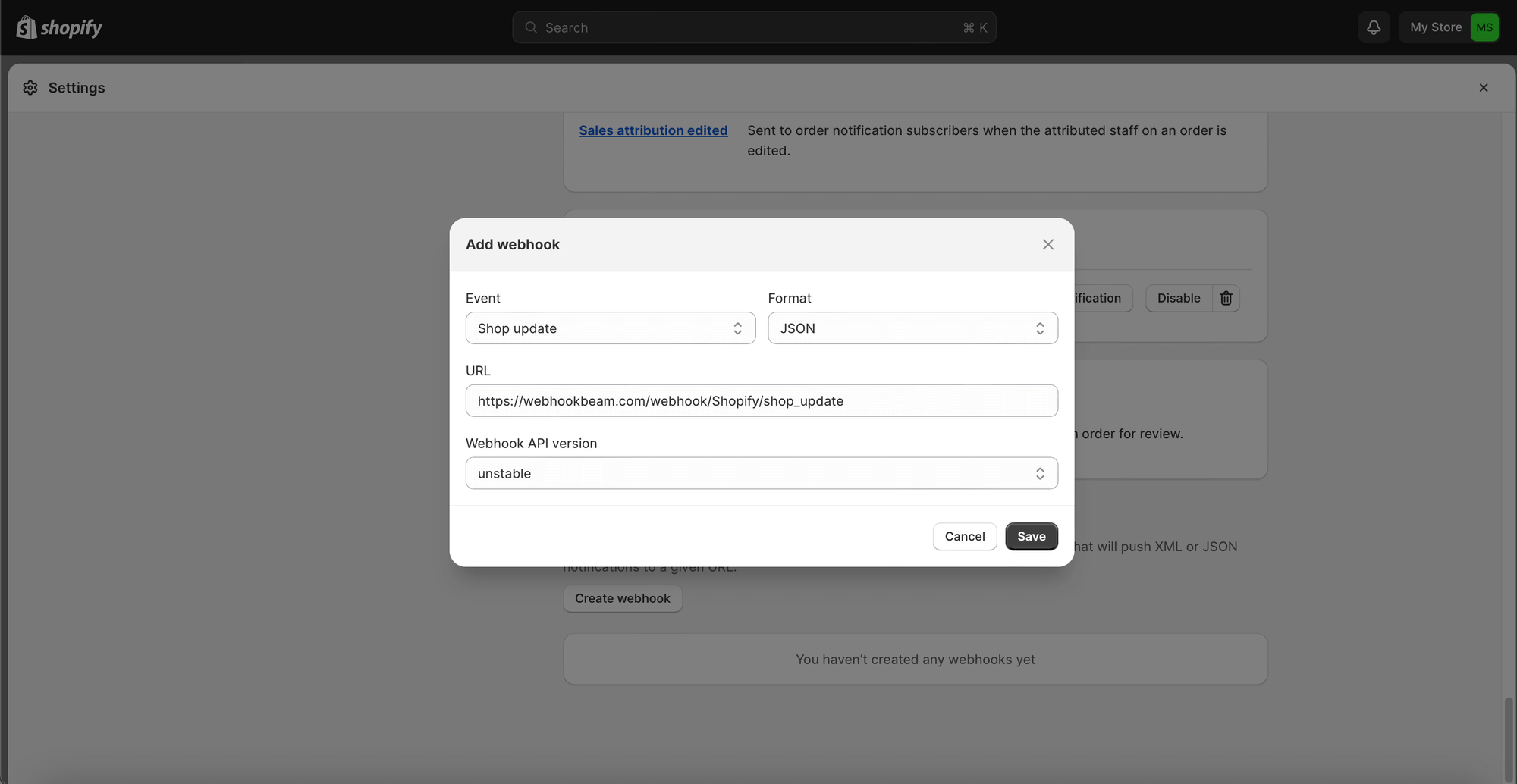Image resolution: width=1517 pixels, height=784 pixels.
Task: Close the Settings panel
Action: click(1483, 88)
